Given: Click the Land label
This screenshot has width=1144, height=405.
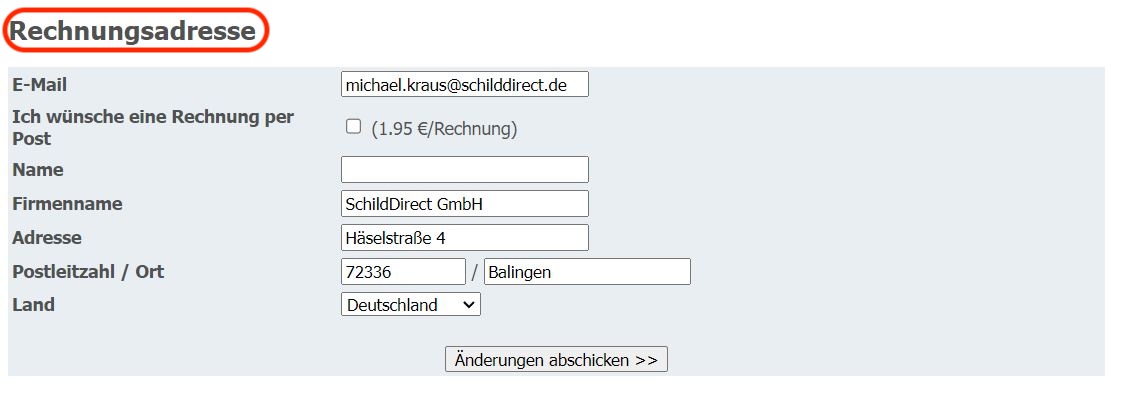Looking at the screenshot, I should click(x=34, y=304).
